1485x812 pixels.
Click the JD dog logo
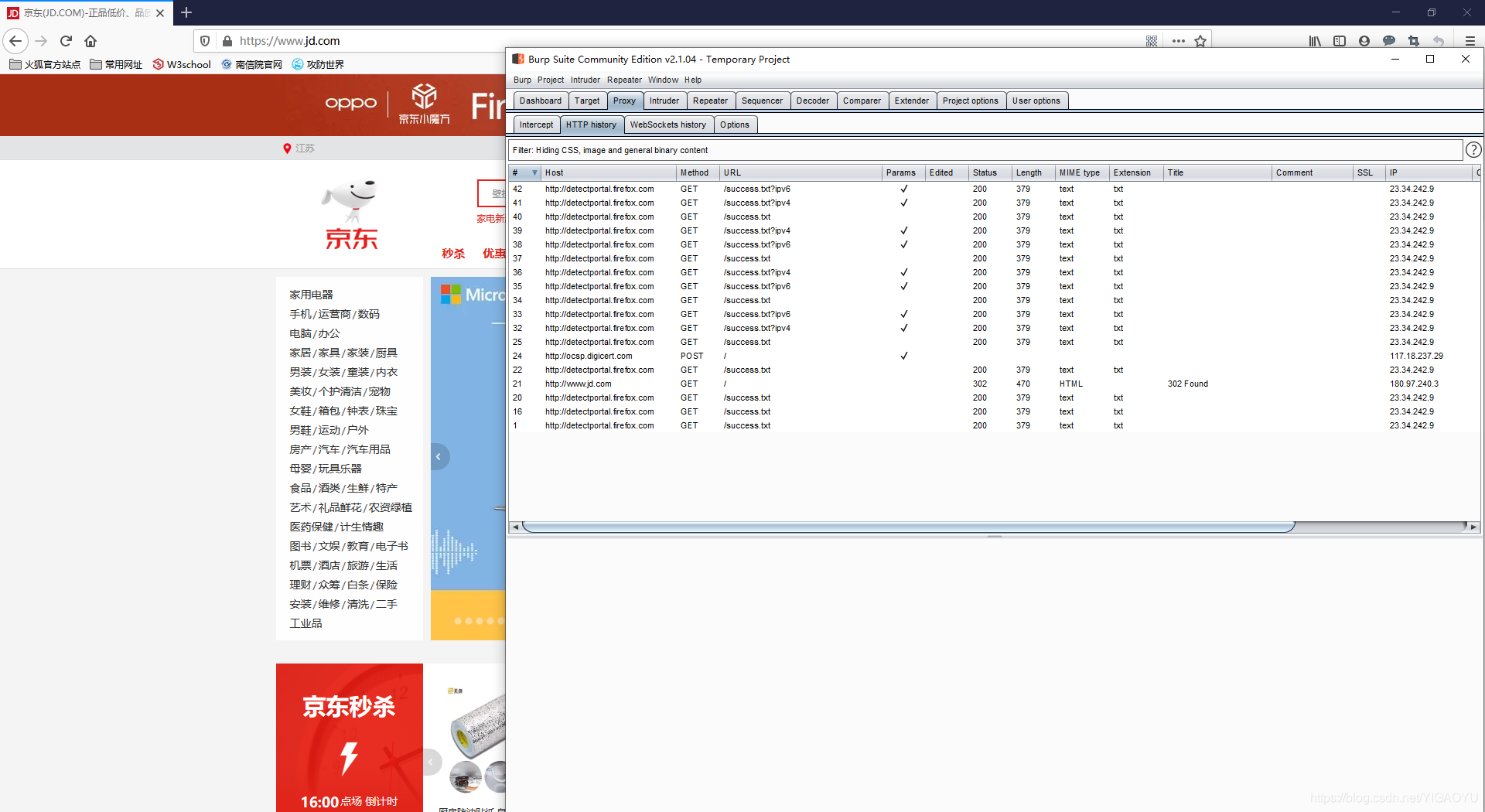[351, 214]
